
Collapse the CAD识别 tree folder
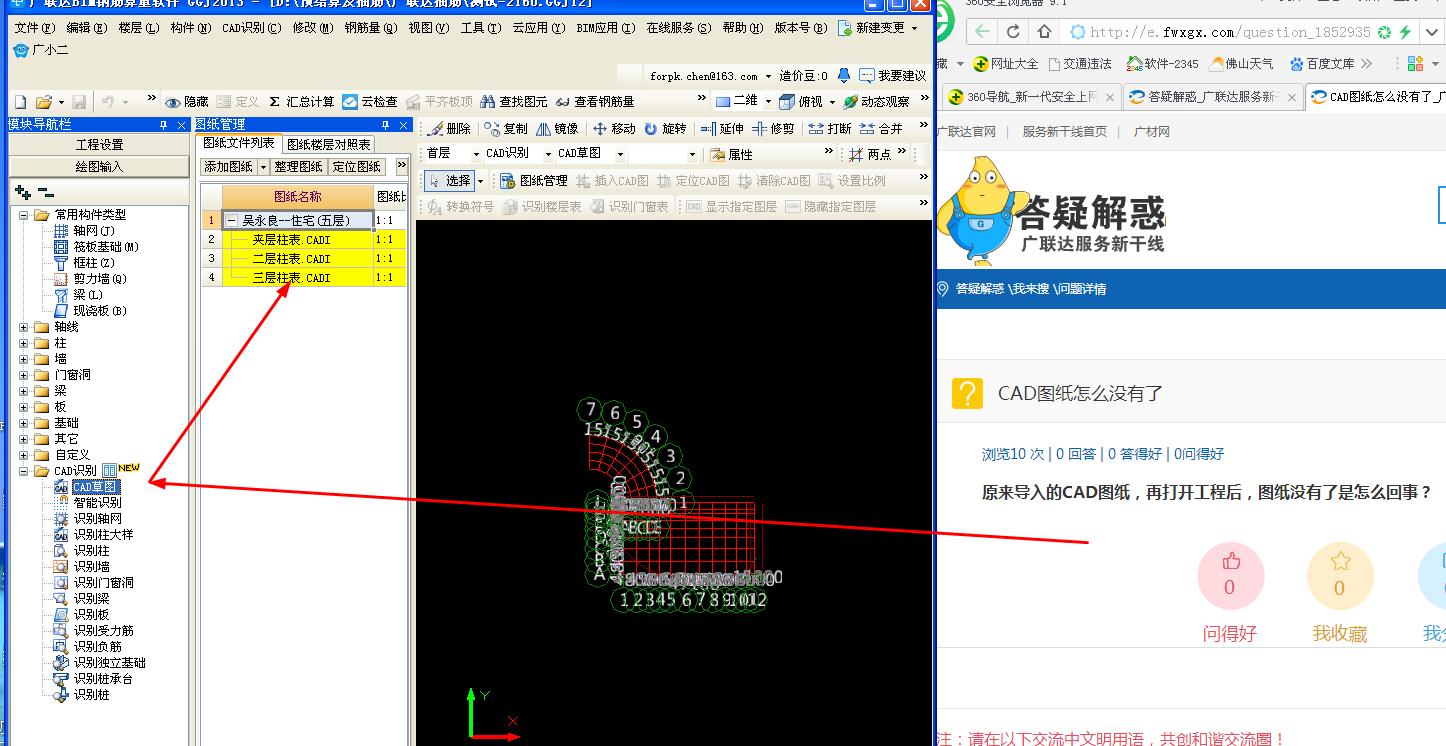point(24,471)
